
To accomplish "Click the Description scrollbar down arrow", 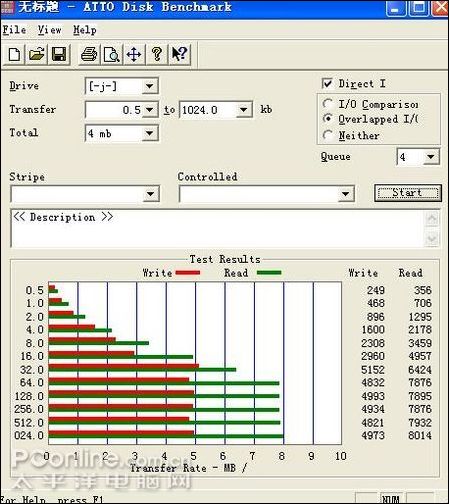I will pyautogui.click(x=432, y=238).
